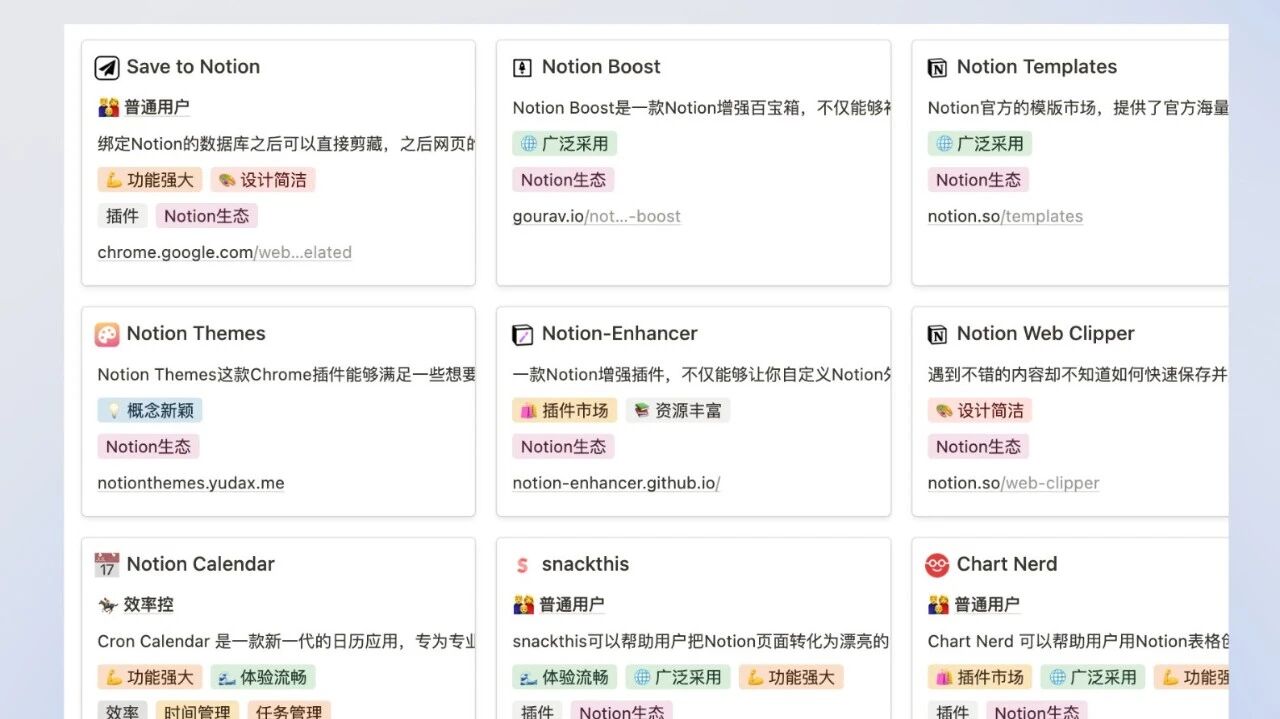Select the Notion生态 tag in Save to Notion
The image size is (1280, 719).
coord(207,216)
